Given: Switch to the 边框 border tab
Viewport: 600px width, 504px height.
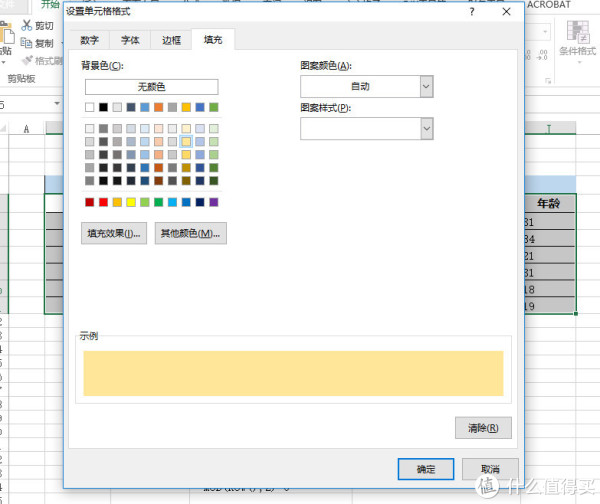Looking at the screenshot, I should click(171, 41).
